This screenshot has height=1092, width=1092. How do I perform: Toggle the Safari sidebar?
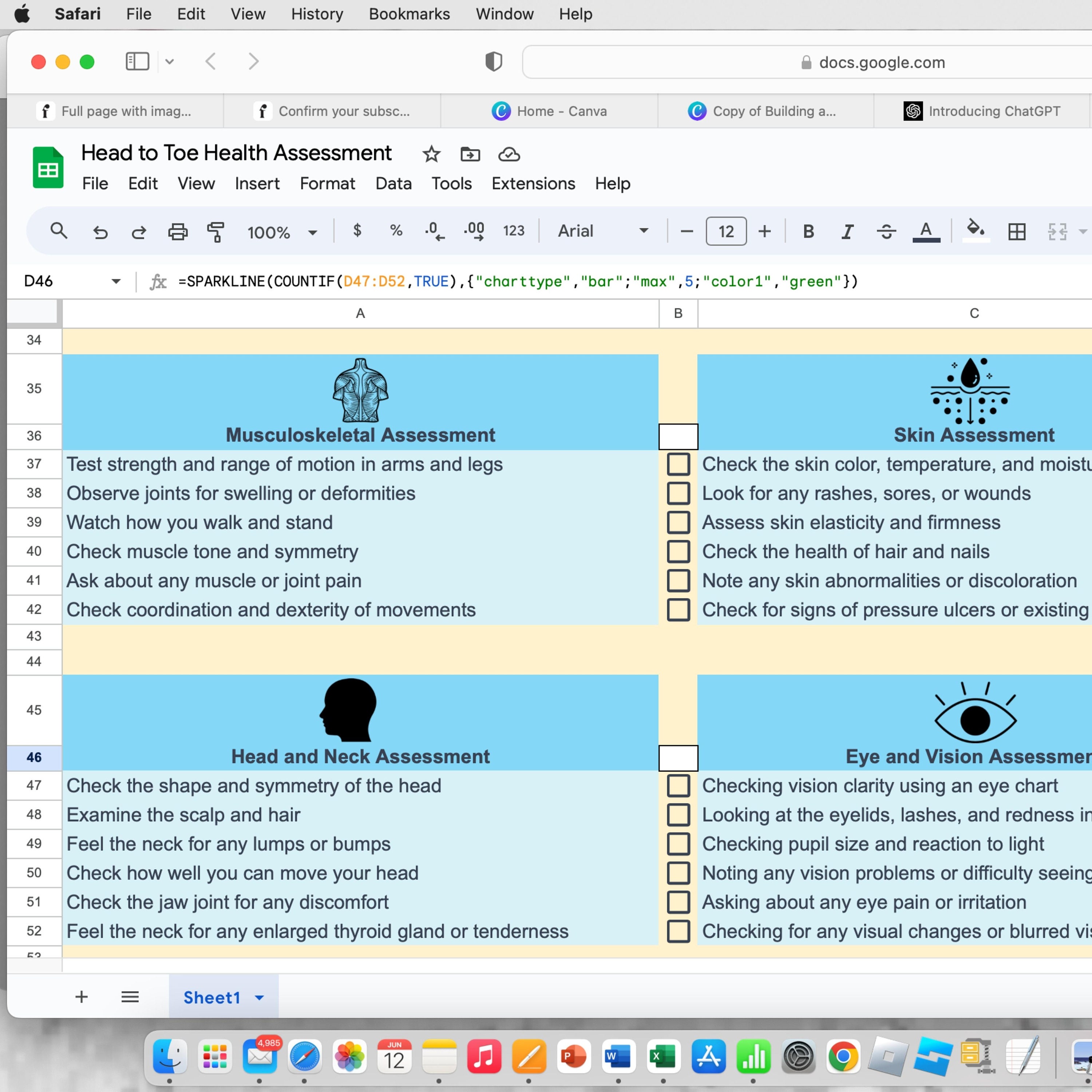point(137,61)
